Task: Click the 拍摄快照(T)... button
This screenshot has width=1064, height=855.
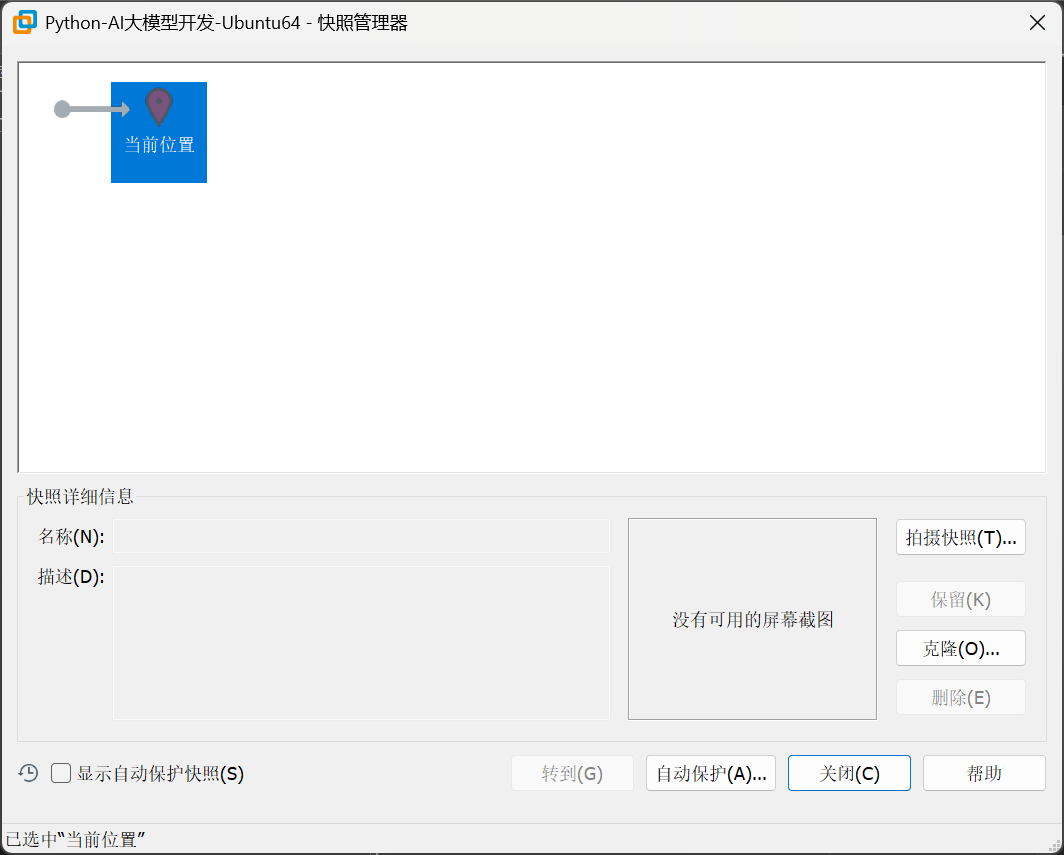Action: [x=960, y=537]
